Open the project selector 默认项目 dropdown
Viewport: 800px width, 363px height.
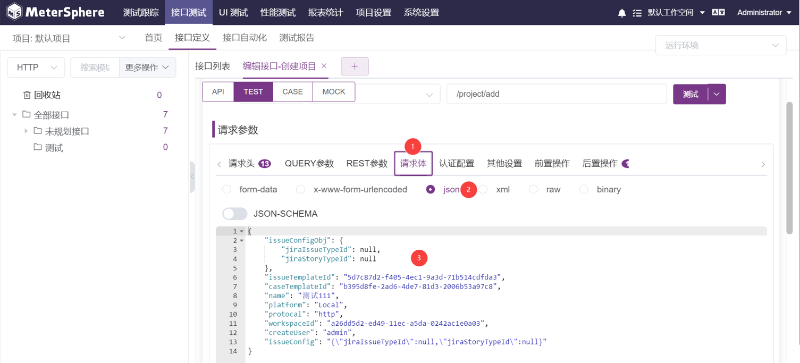pyautogui.click(x=69, y=38)
